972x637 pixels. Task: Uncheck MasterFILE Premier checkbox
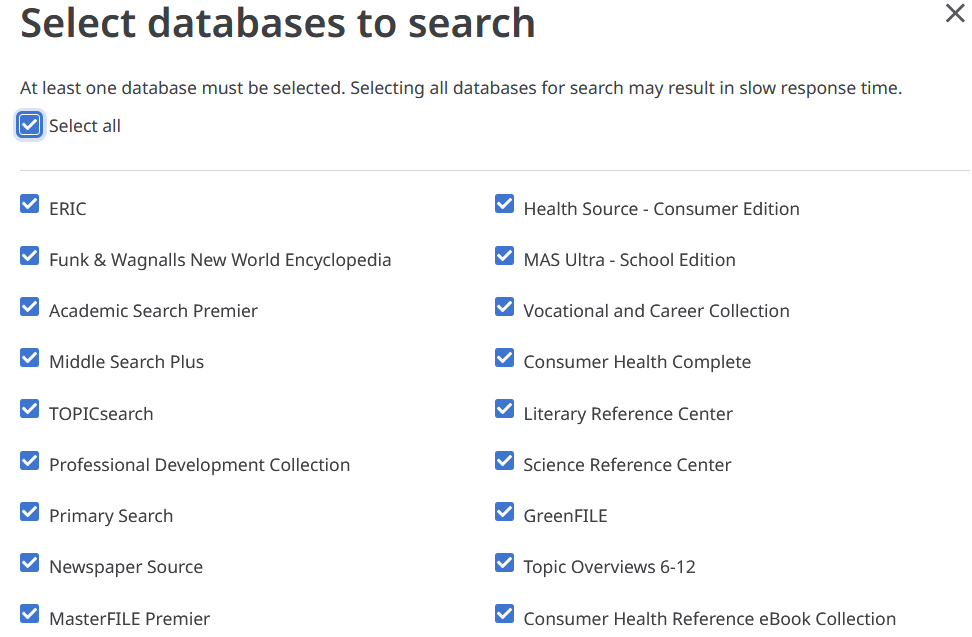[29, 613]
